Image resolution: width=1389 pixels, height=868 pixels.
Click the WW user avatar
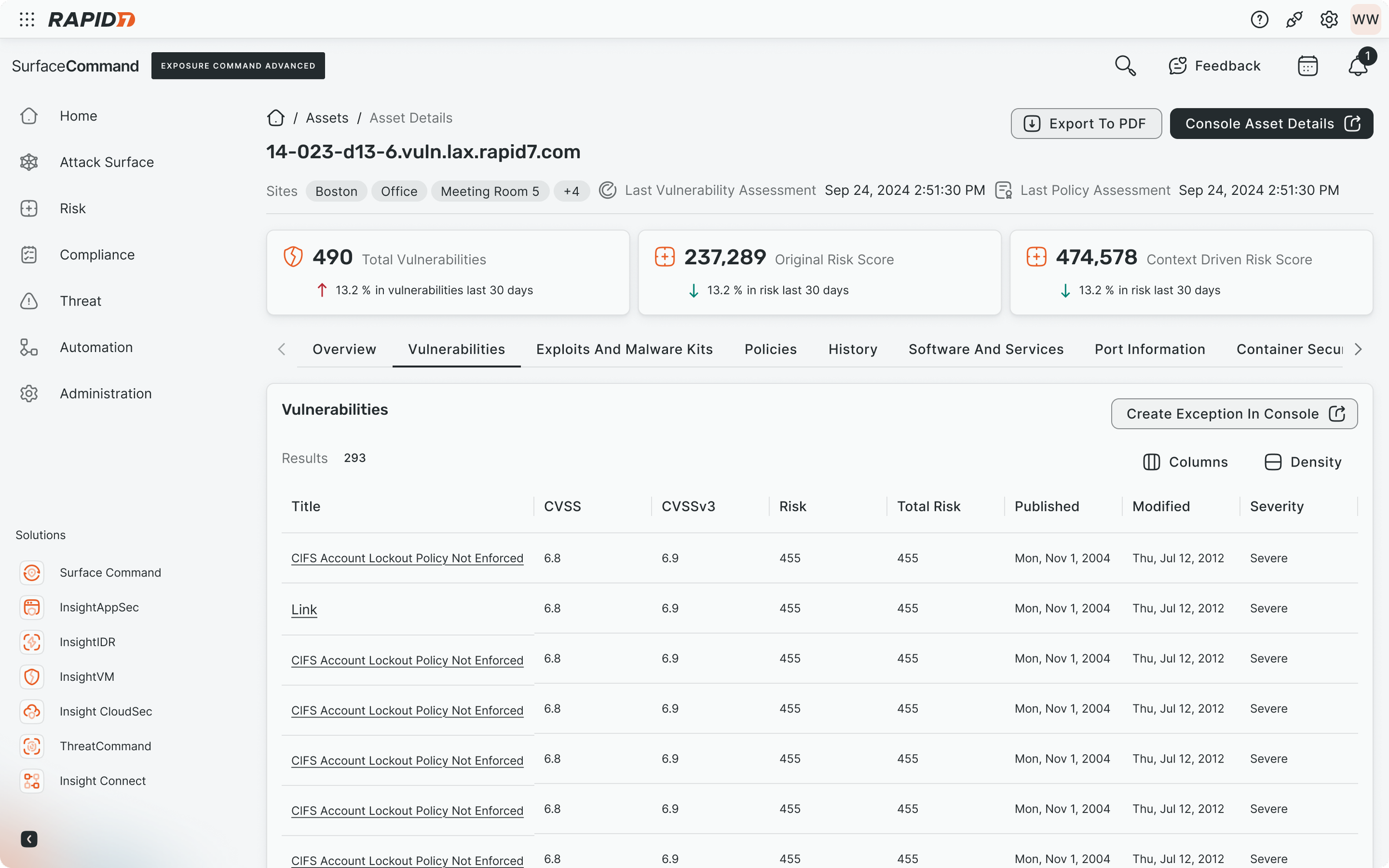(1365, 19)
